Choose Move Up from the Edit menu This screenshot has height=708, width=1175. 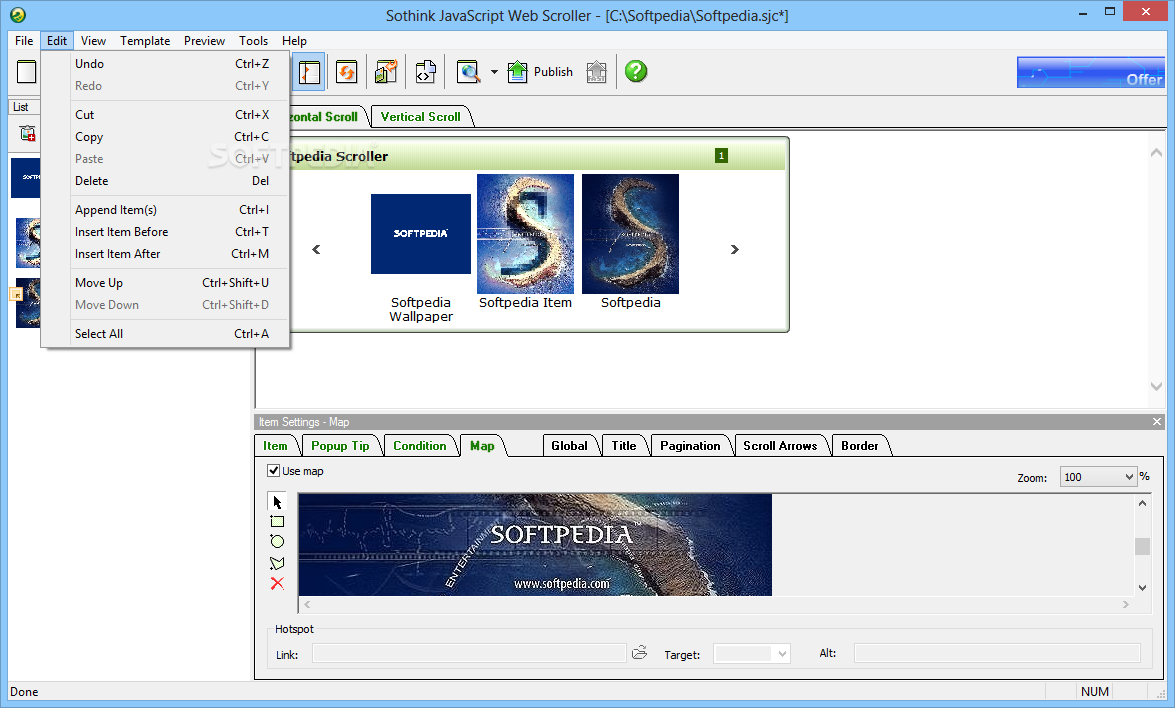[165, 282]
